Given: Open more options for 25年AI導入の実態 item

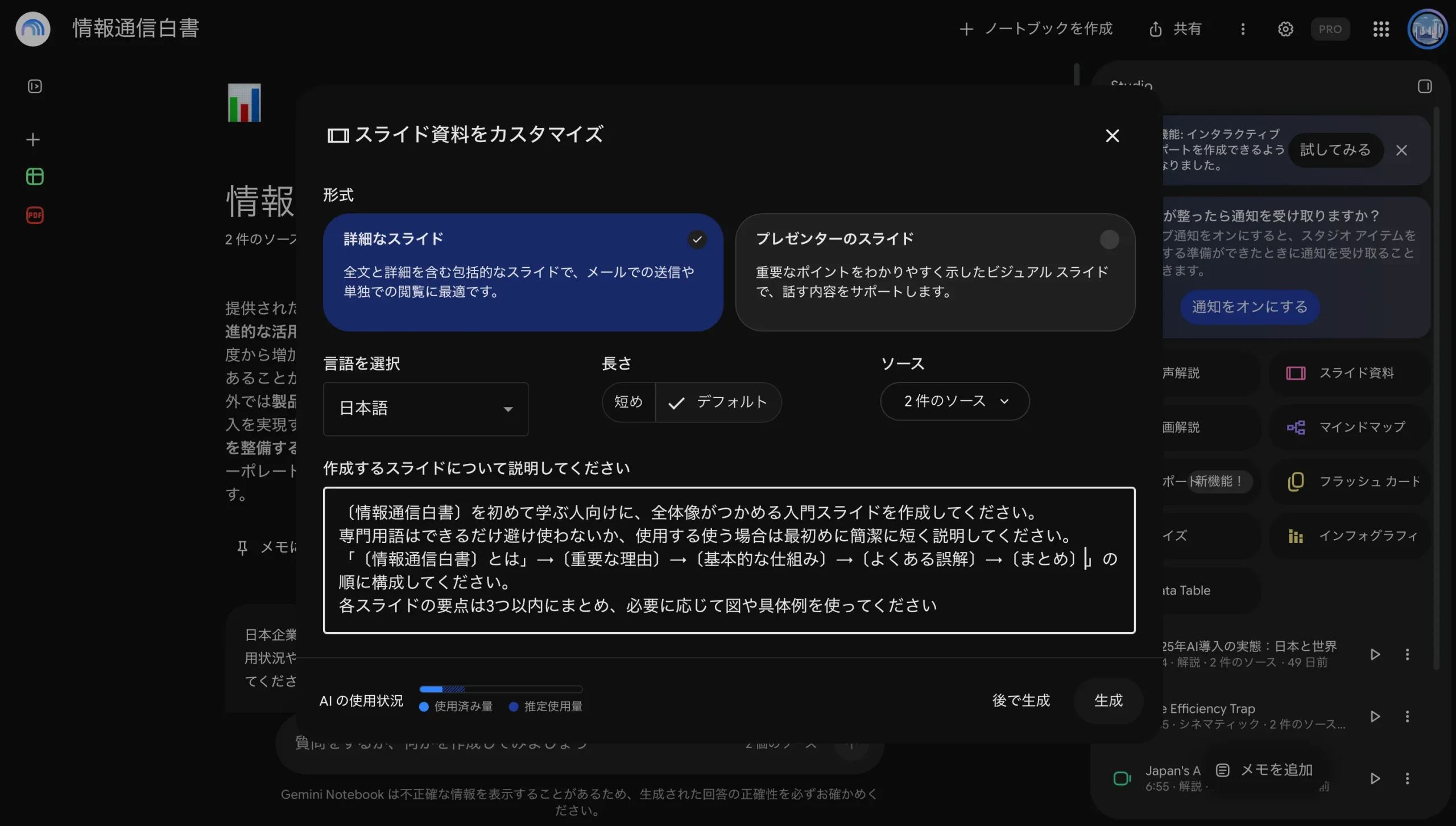Looking at the screenshot, I should coord(1407,654).
